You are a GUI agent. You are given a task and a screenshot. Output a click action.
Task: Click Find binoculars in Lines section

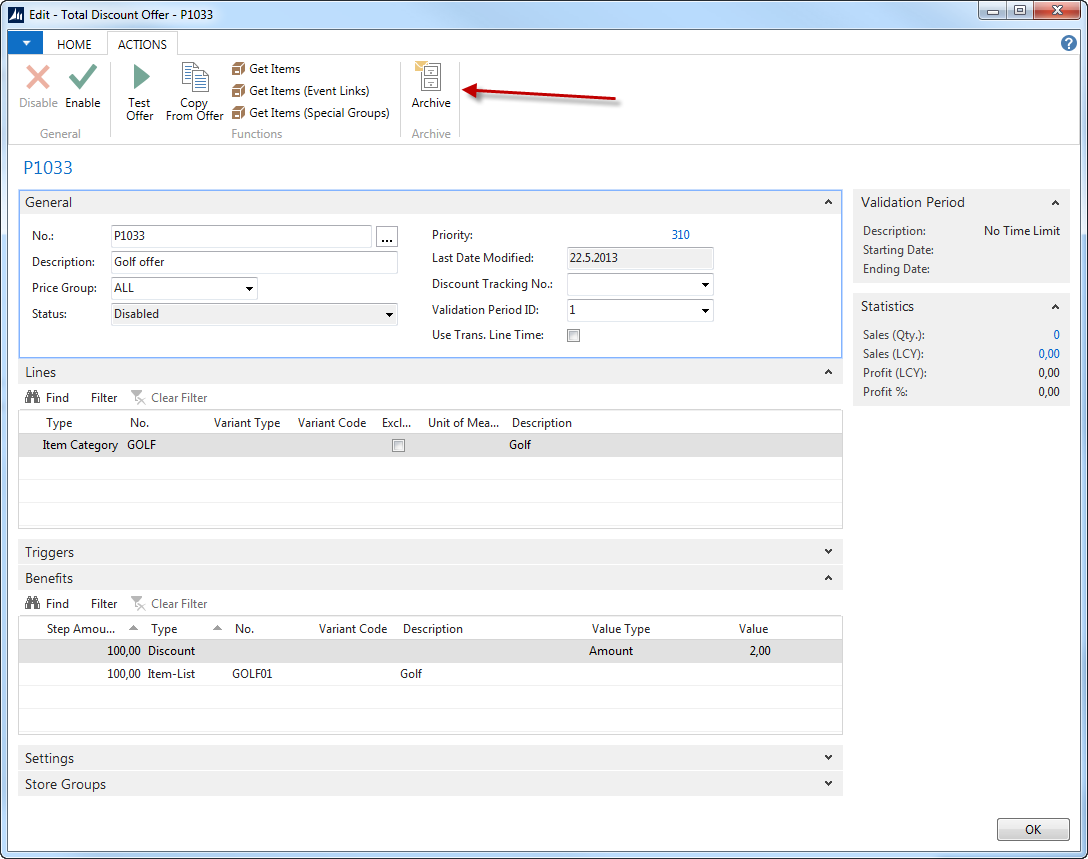[x=33, y=398]
